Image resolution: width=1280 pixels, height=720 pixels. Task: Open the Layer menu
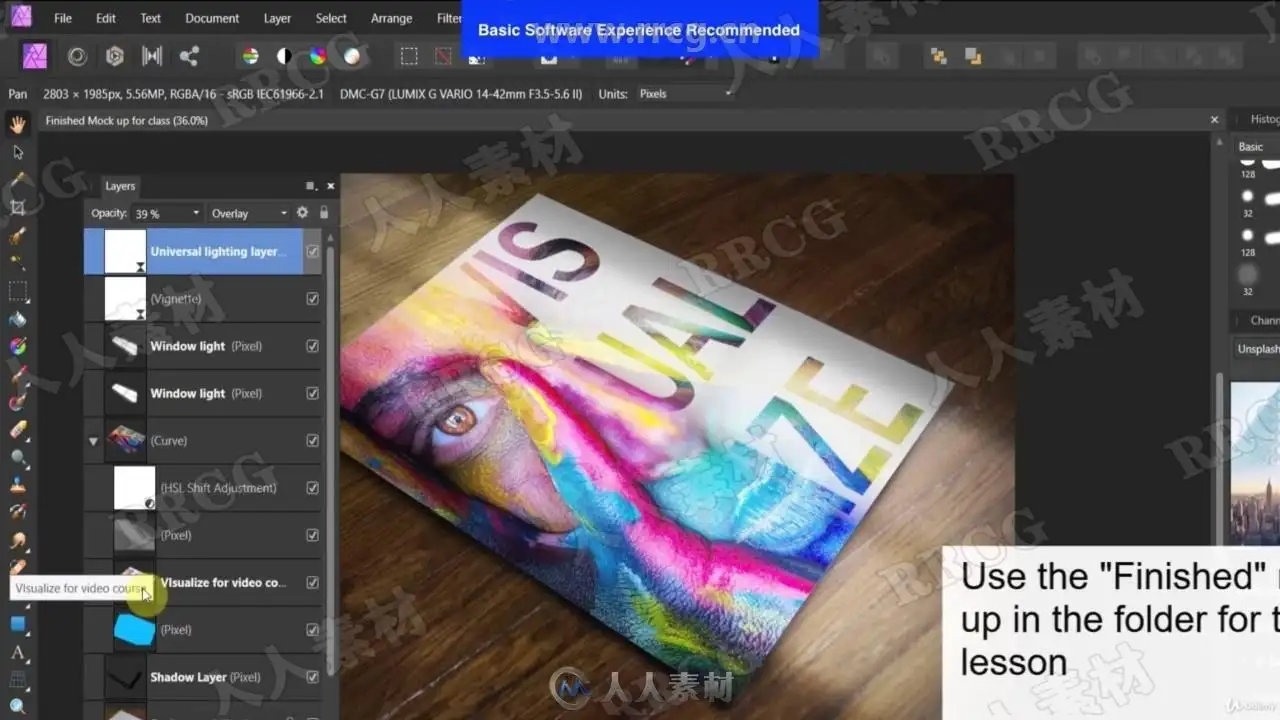[x=277, y=18]
